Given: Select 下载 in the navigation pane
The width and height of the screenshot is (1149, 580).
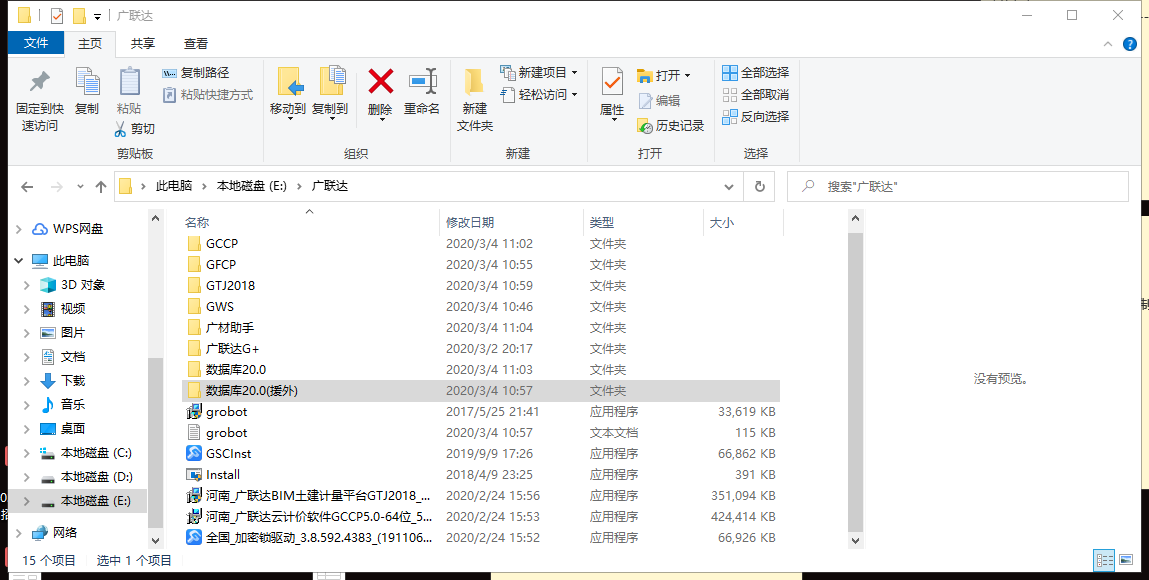Looking at the screenshot, I should pyautogui.click(x=73, y=381).
